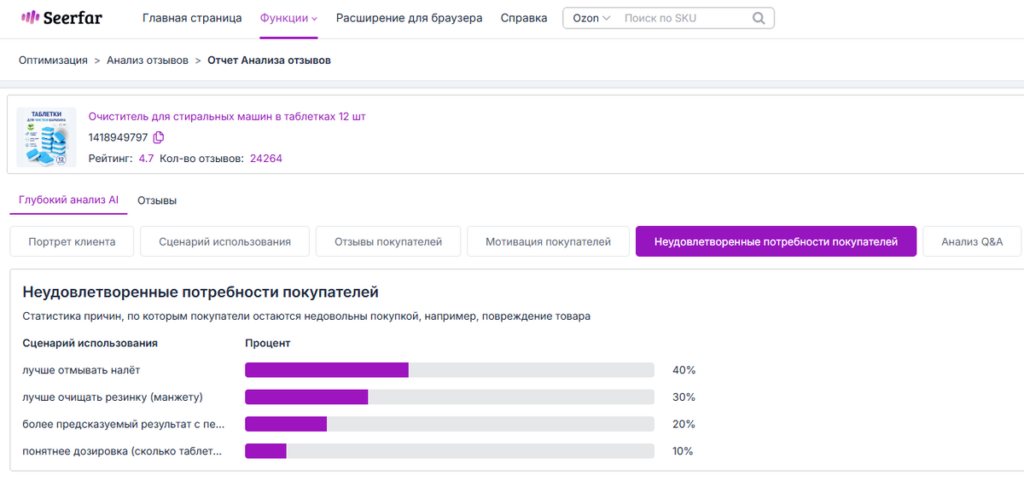
Task: Open the product thumbnail image
Action: [x=46, y=137]
